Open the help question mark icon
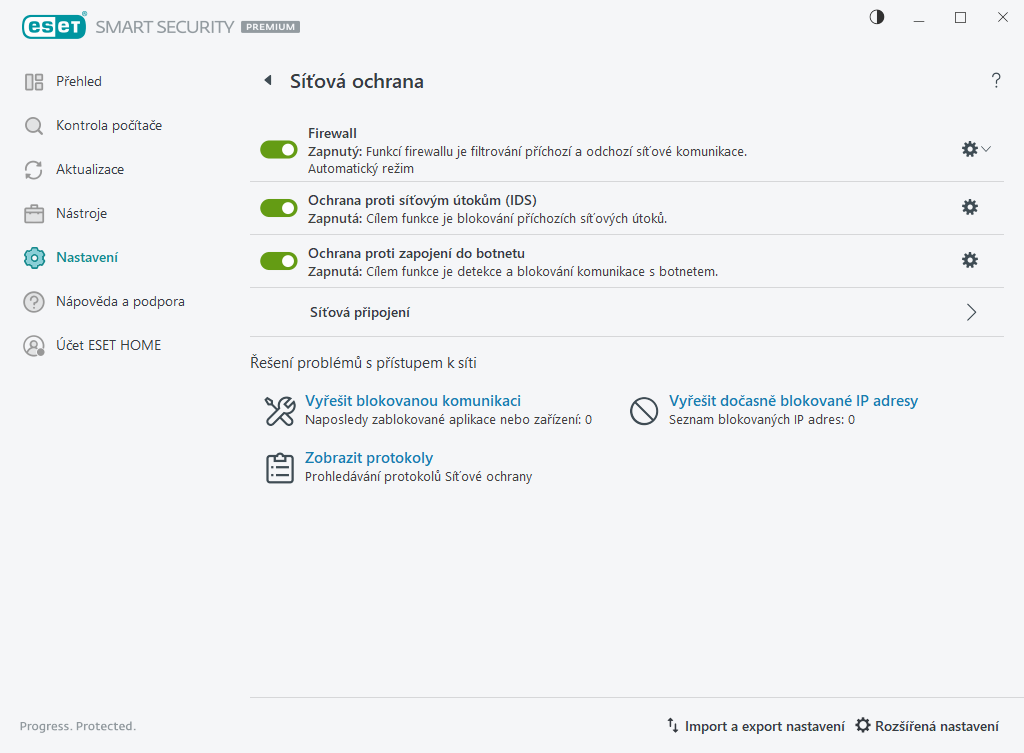1024x753 pixels. point(996,81)
